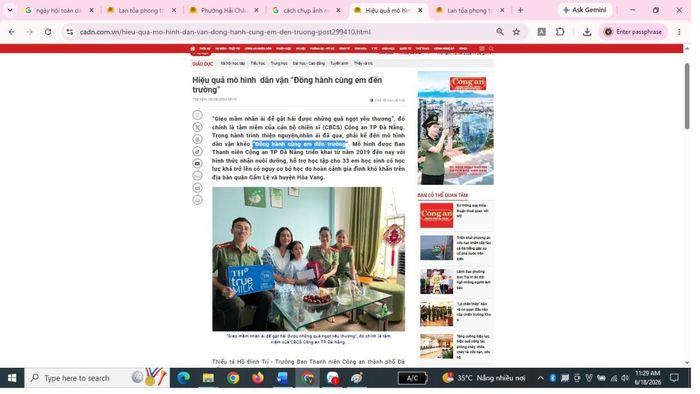The width and height of the screenshot is (700, 394).
Task: Click the volume speaker tray icon
Action: 625,378
